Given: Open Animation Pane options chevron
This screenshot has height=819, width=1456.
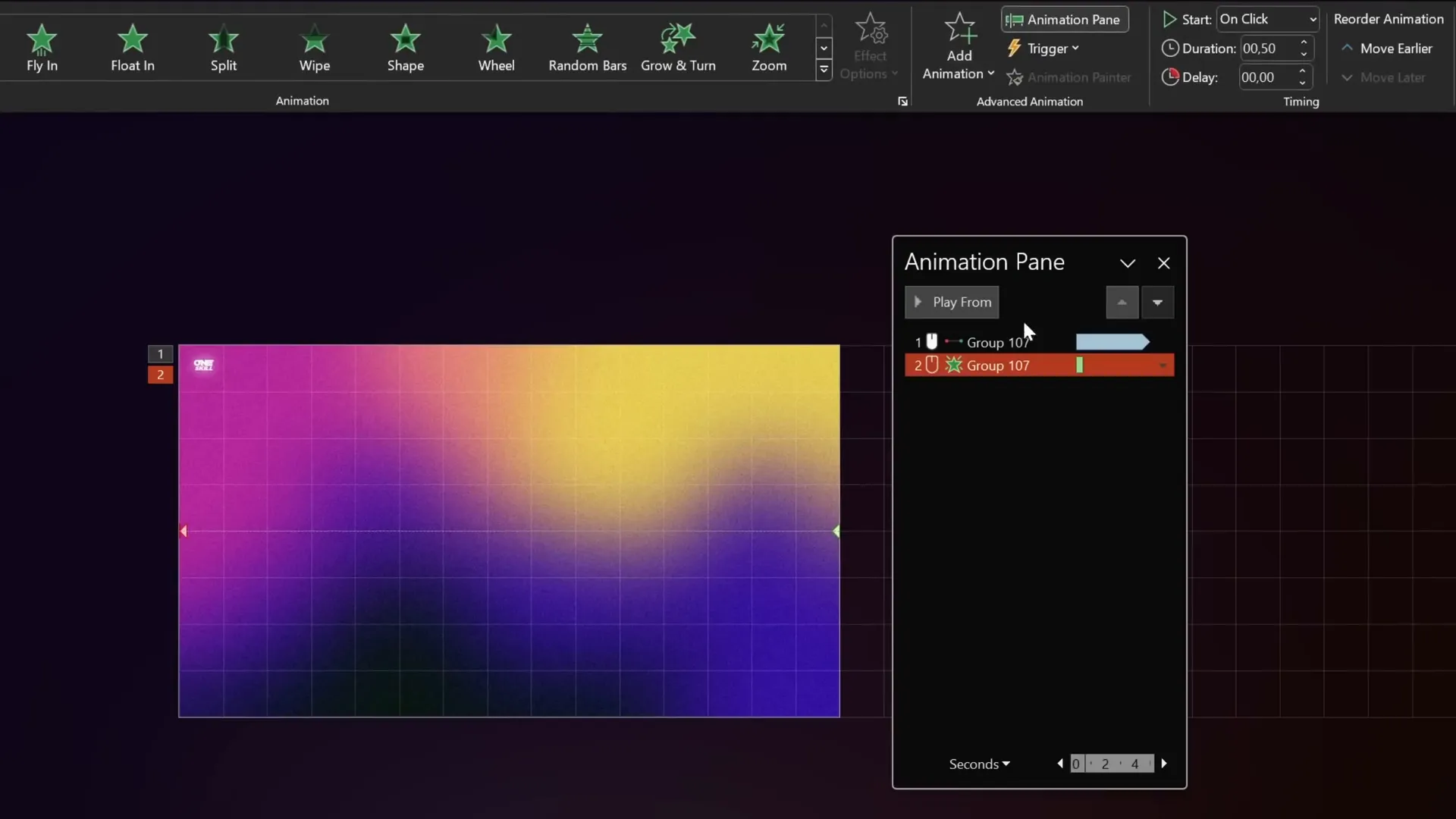Looking at the screenshot, I should point(1128,263).
